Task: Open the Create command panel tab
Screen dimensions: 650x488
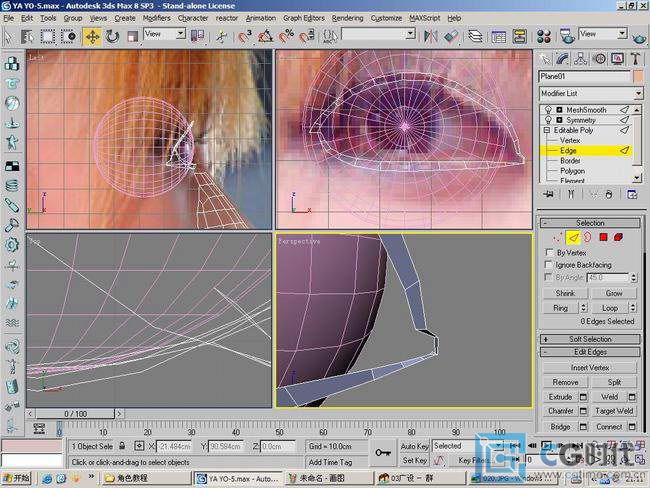Action: tap(545, 59)
